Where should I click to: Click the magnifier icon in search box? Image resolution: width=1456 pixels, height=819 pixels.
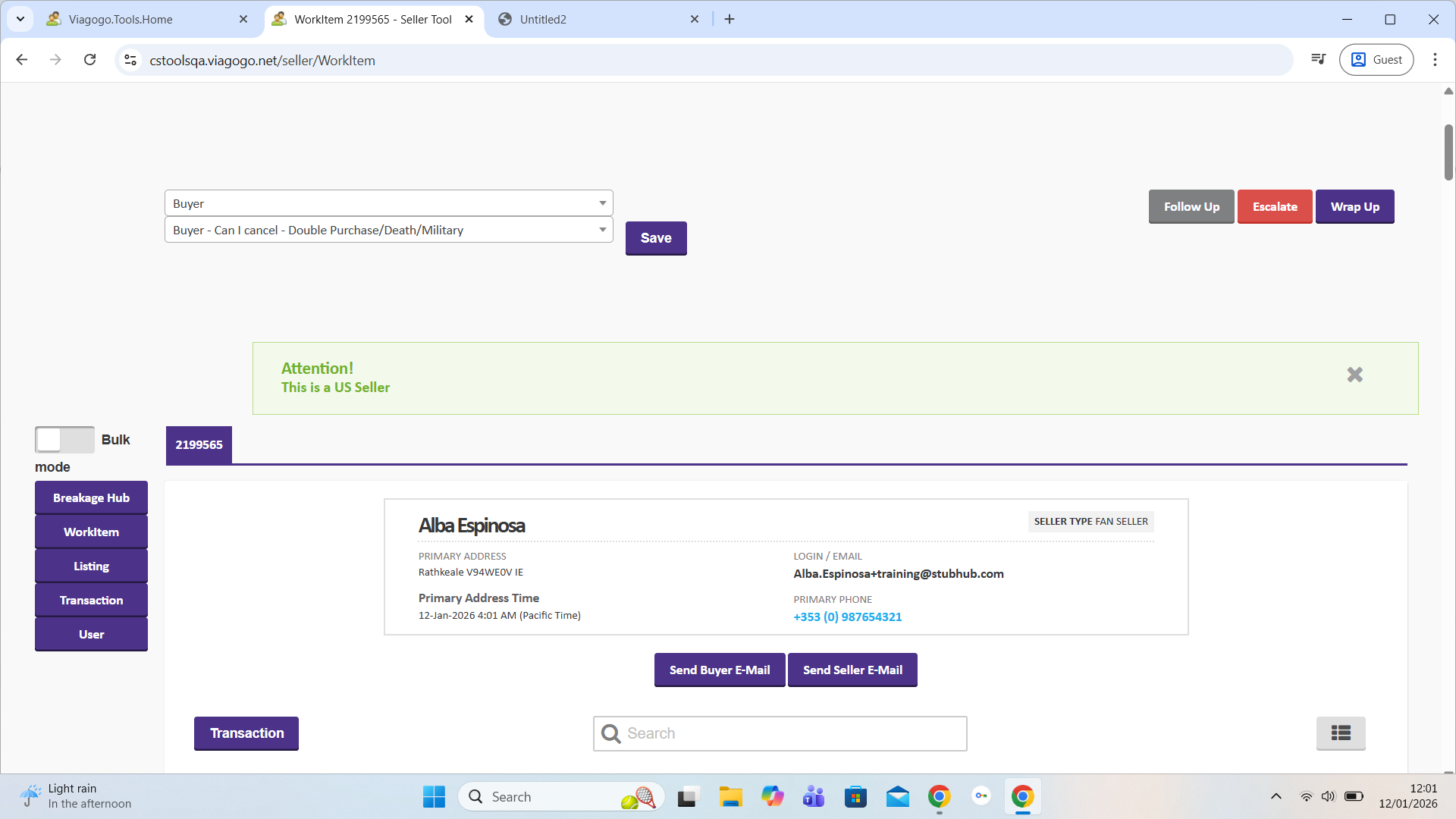coord(610,733)
